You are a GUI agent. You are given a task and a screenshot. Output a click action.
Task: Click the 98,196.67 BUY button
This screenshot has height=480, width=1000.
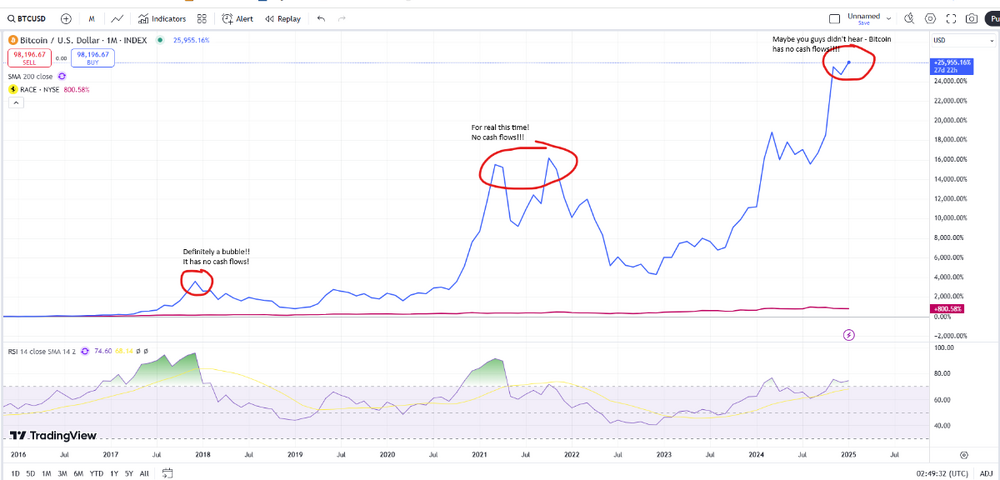click(x=93, y=58)
